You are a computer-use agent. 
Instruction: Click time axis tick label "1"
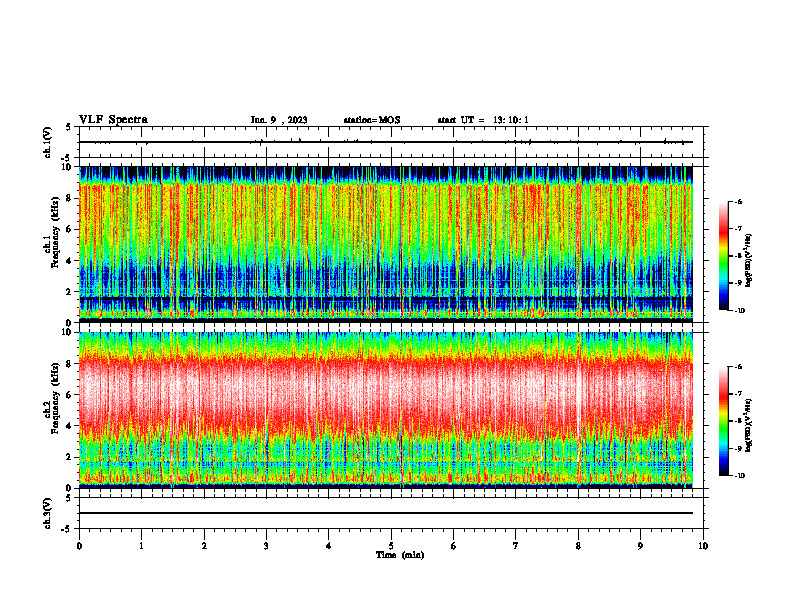tap(141, 546)
